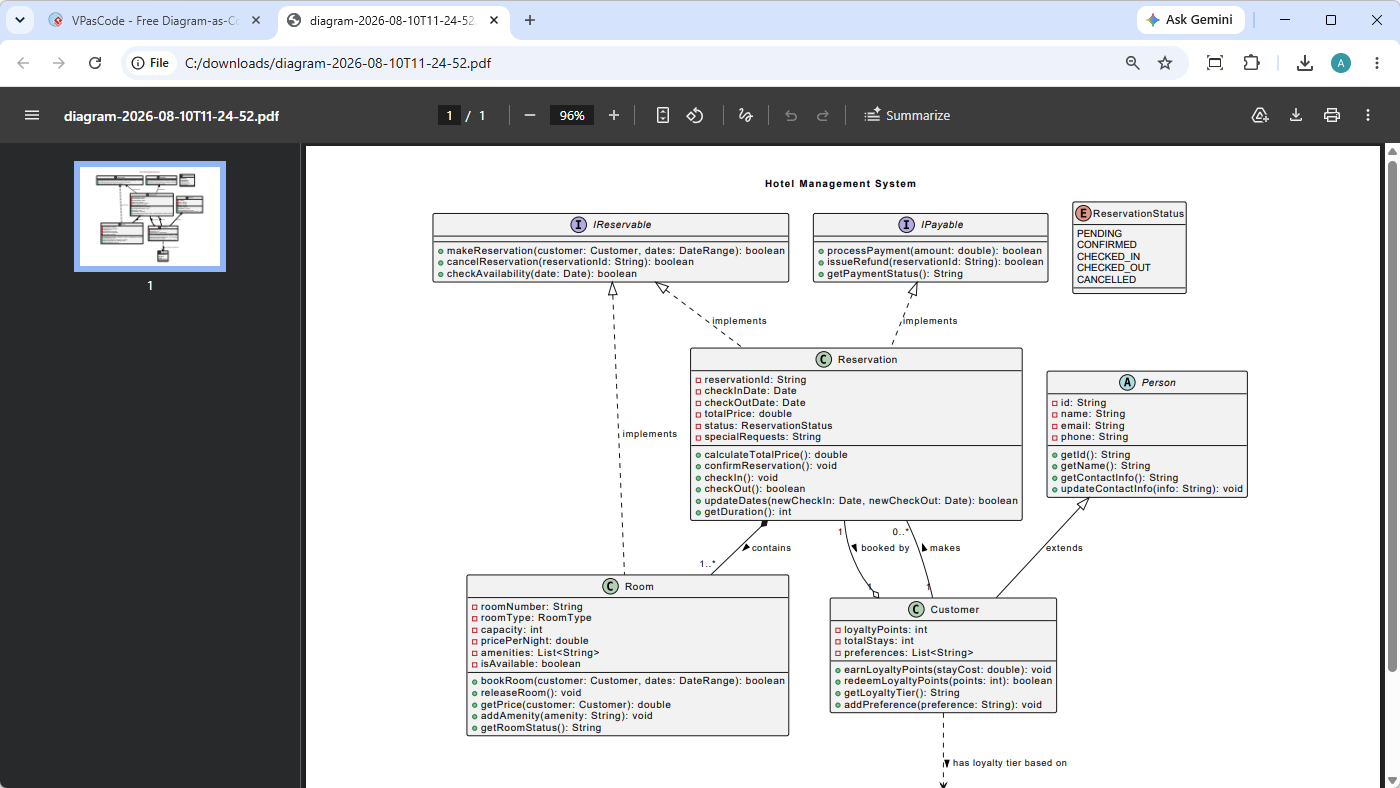Click the PDF undo arrow
1400x788 pixels.
click(x=791, y=115)
